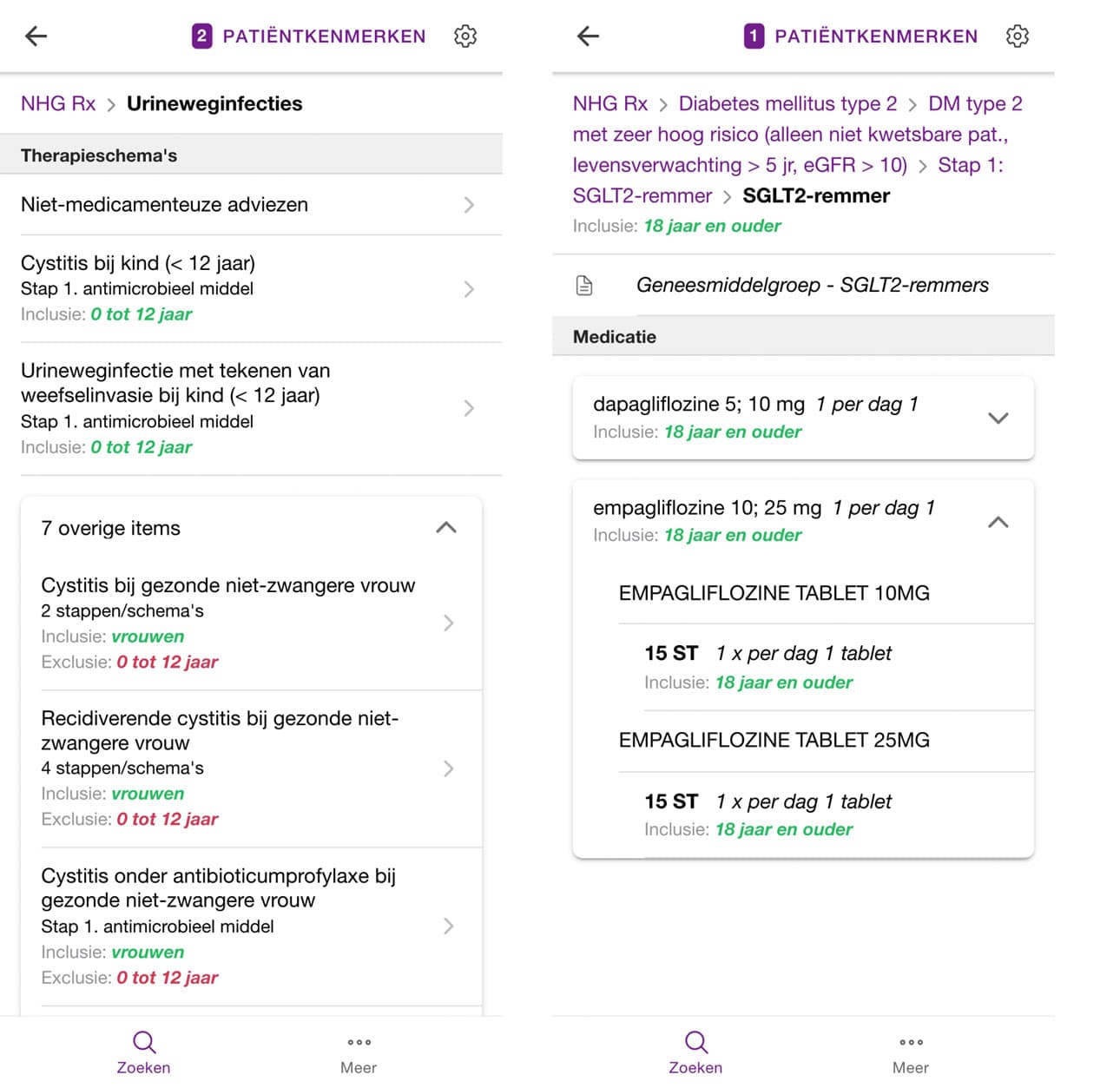Screen dimensions: 1120x1088
Task: Expand the dapagliflozine 5; 10 mg card
Action: (x=998, y=418)
